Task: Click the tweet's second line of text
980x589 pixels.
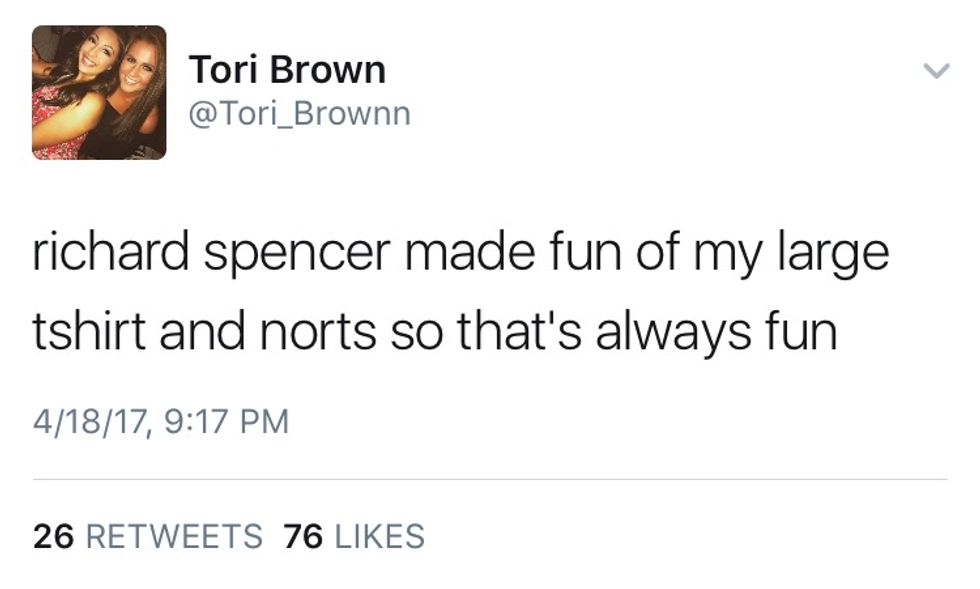Action: pos(434,331)
